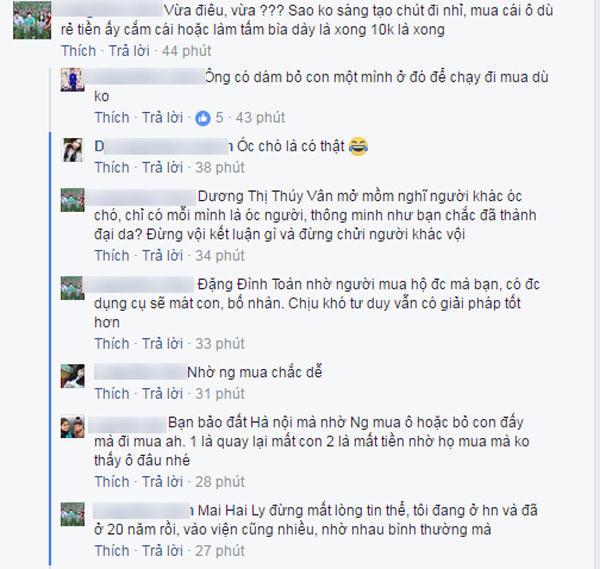Like the comment posted 28 phút ago

click(112, 482)
